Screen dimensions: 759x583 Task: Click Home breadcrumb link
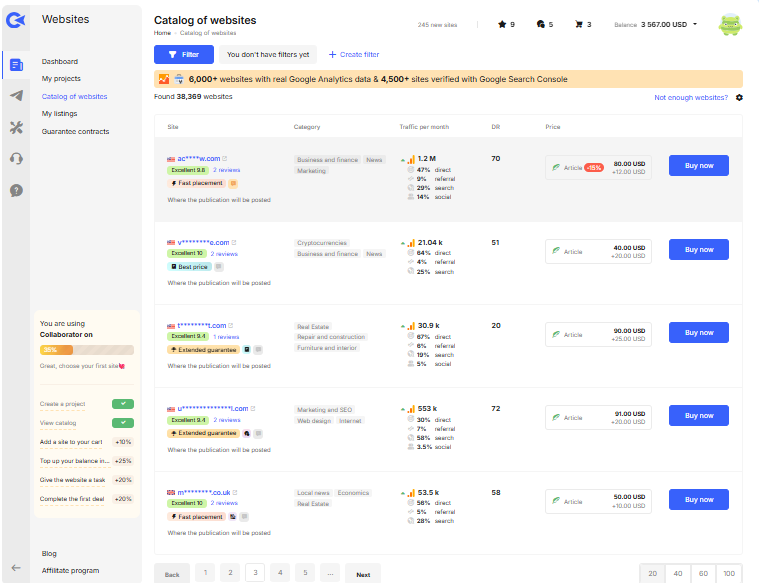(162, 33)
